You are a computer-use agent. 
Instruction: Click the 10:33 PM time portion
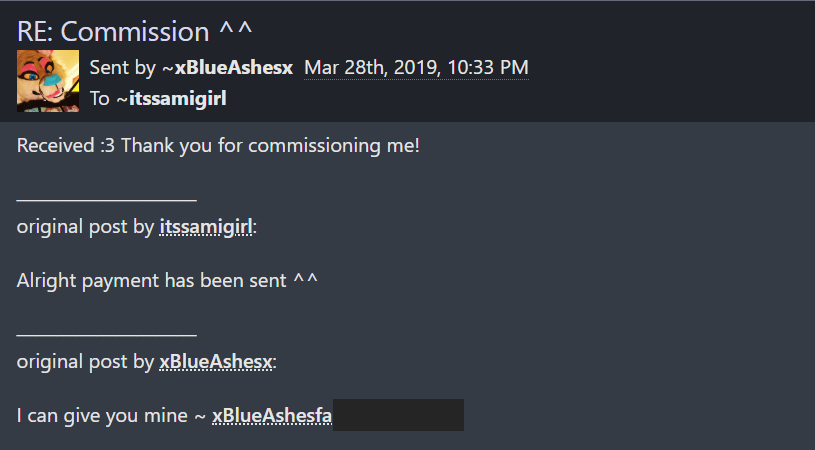point(488,68)
